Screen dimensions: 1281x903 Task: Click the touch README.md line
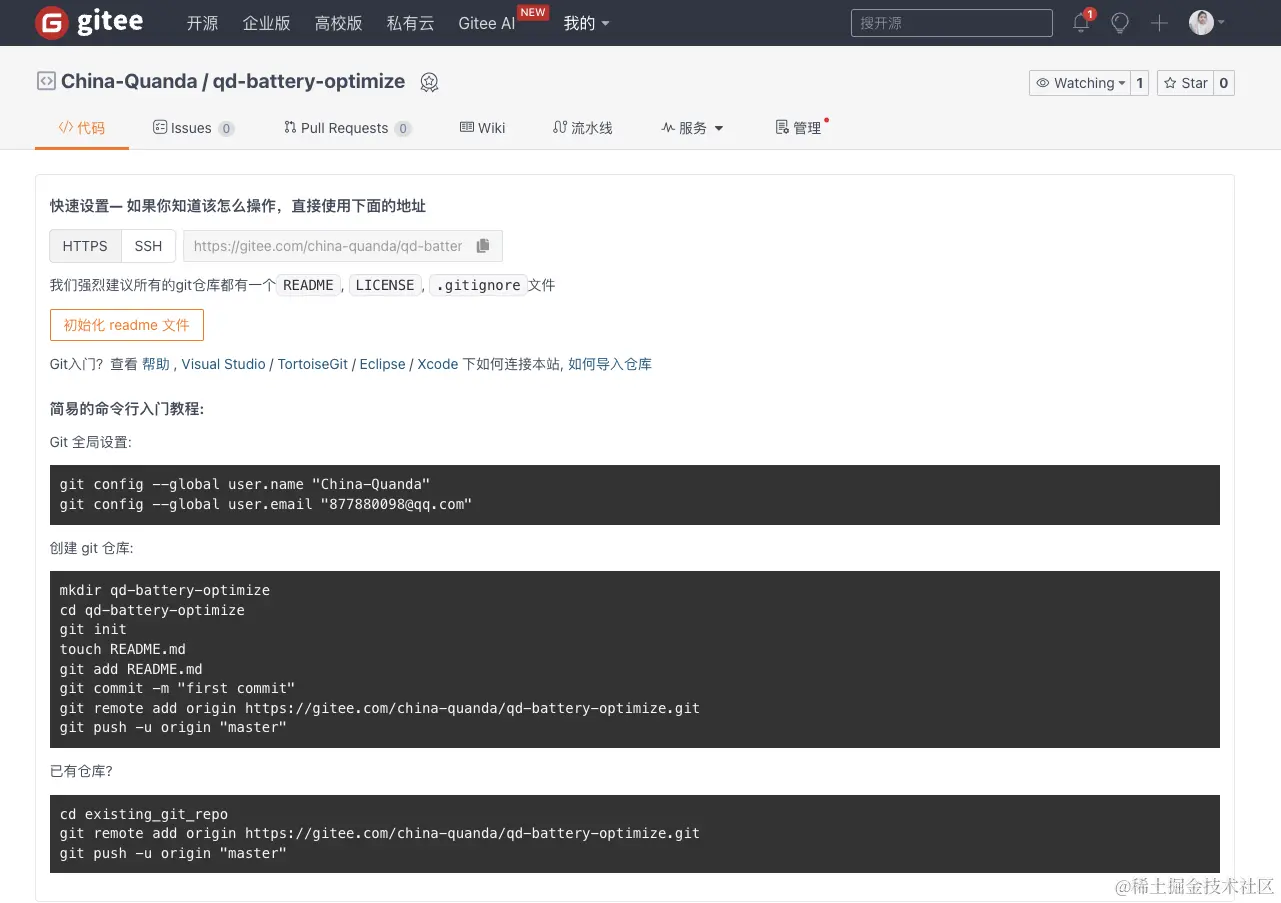(x=123, y=649)
